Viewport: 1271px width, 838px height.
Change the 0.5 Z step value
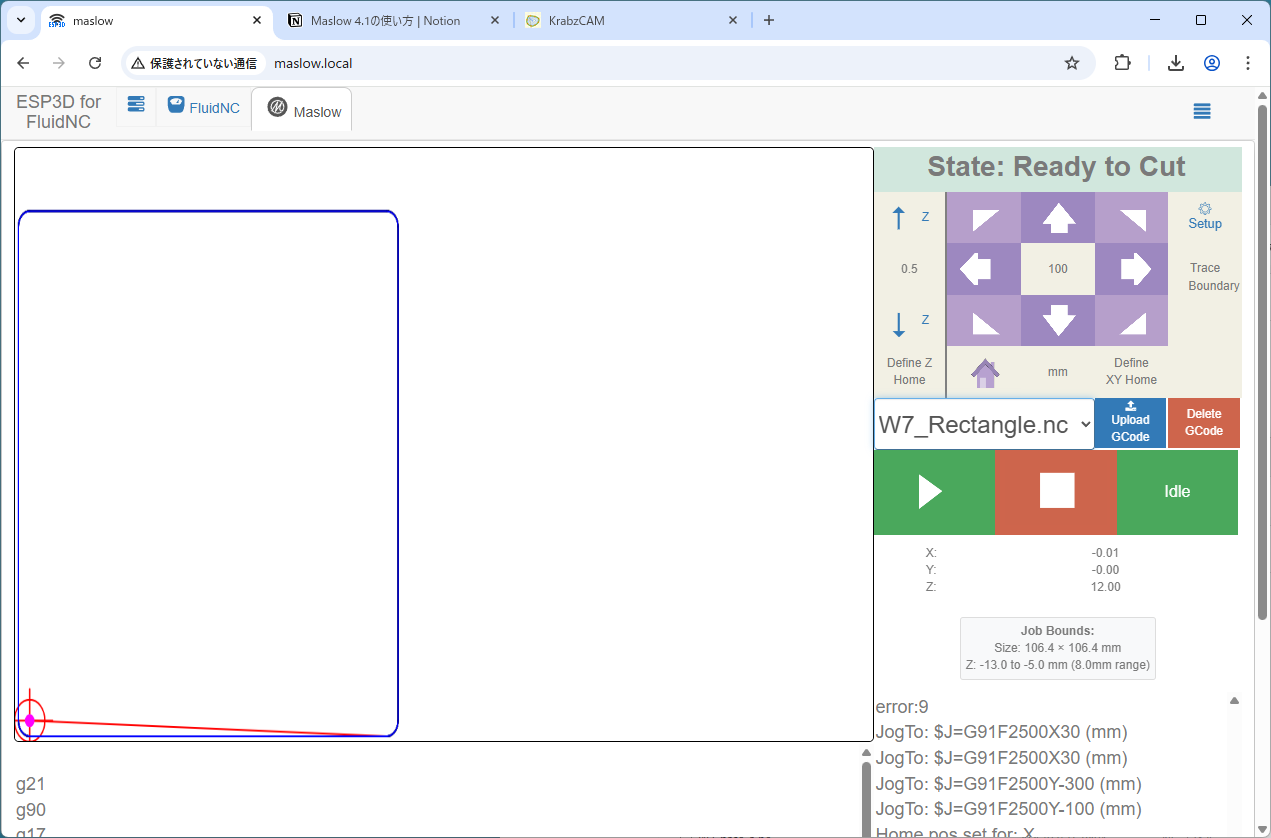(x=909, y=269)
